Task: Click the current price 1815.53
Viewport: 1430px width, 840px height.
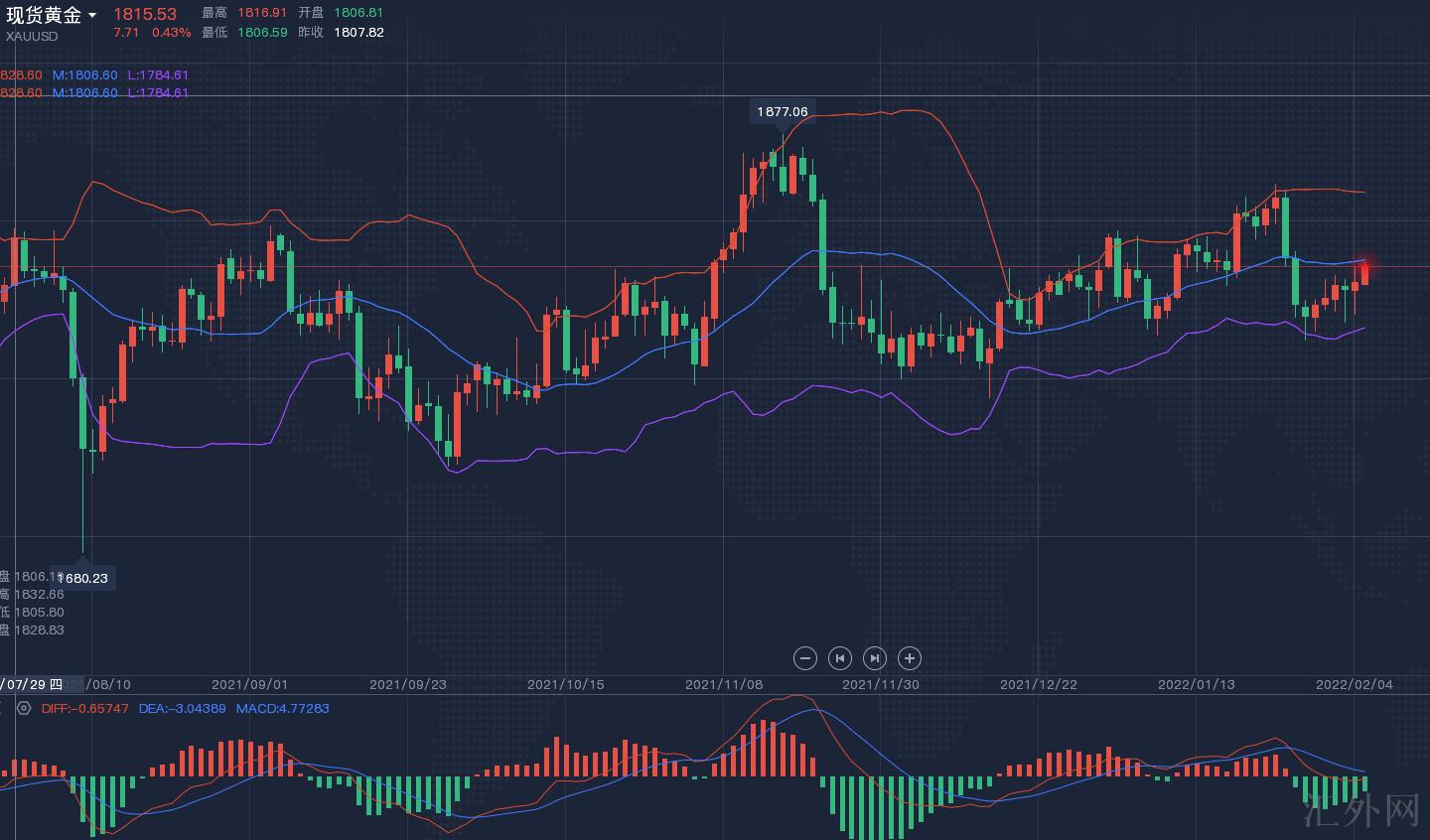Action: (144, 14)
